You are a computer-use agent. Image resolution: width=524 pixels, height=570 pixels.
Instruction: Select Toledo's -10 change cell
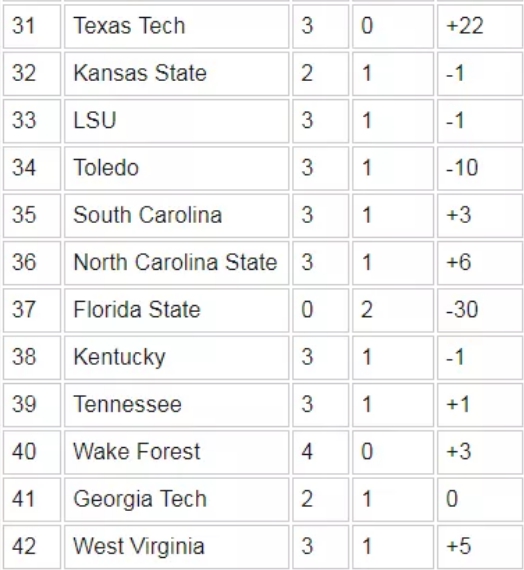pyautogui.click(x=480, y=168)
